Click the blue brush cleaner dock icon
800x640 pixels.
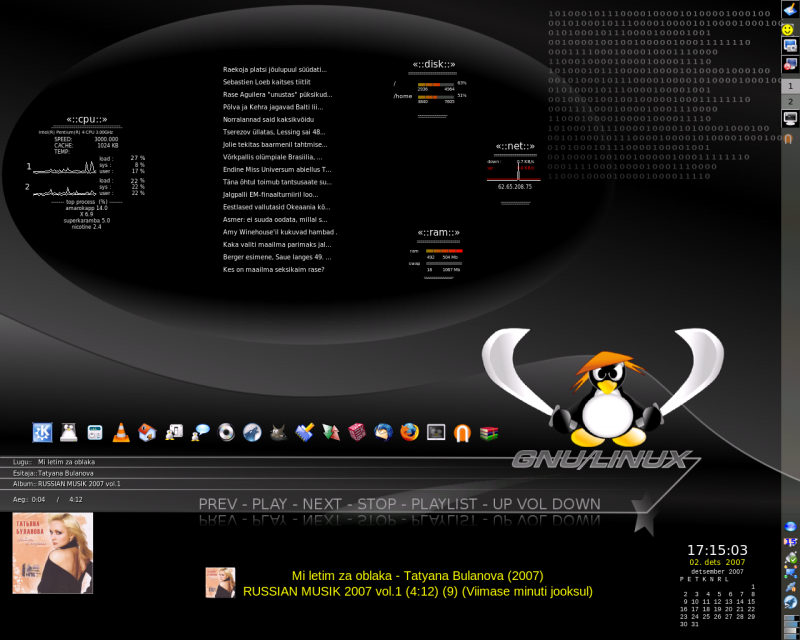pyautogui.click(x=305, y=433)
